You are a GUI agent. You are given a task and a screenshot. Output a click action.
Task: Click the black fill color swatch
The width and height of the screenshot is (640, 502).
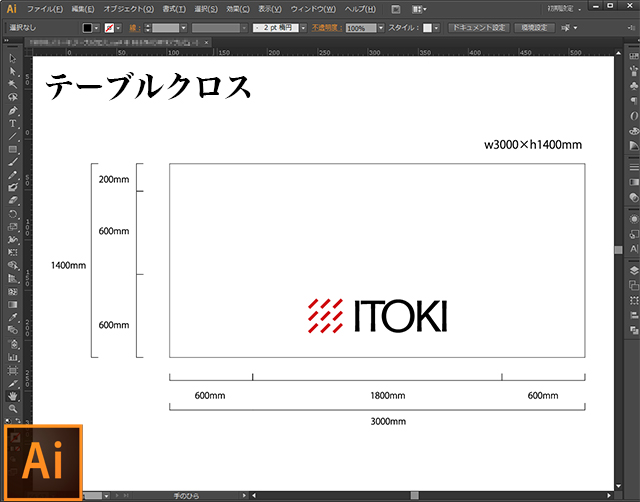tap(88, 28)
